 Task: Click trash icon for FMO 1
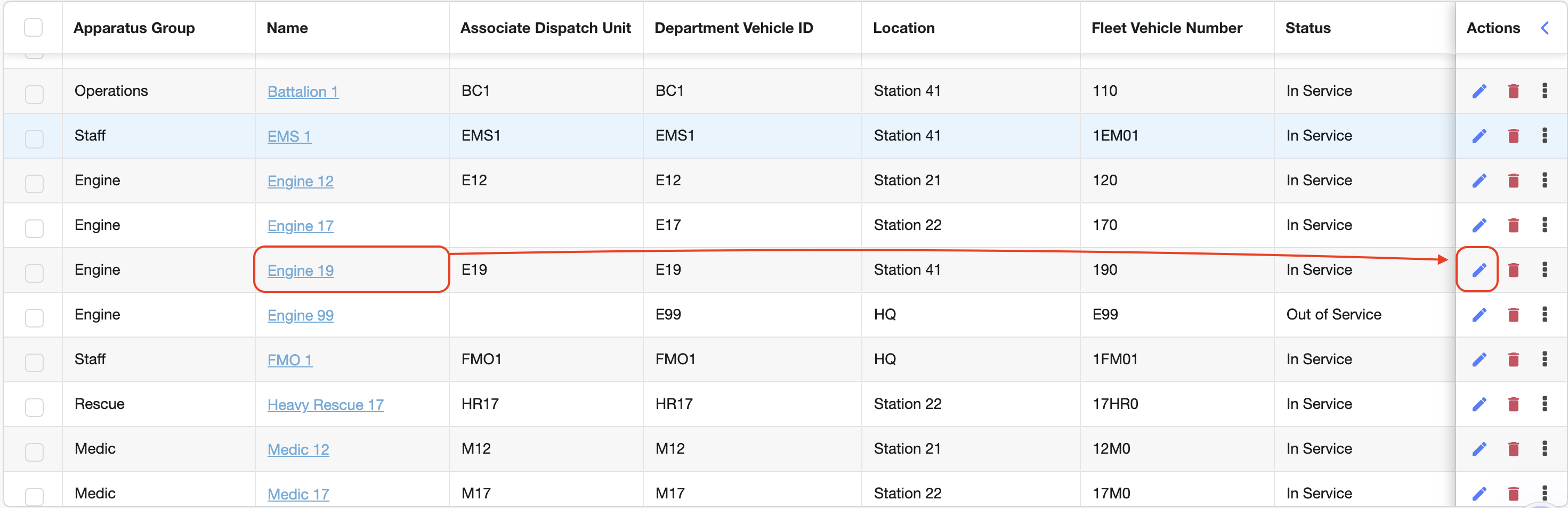[1513, 359]
